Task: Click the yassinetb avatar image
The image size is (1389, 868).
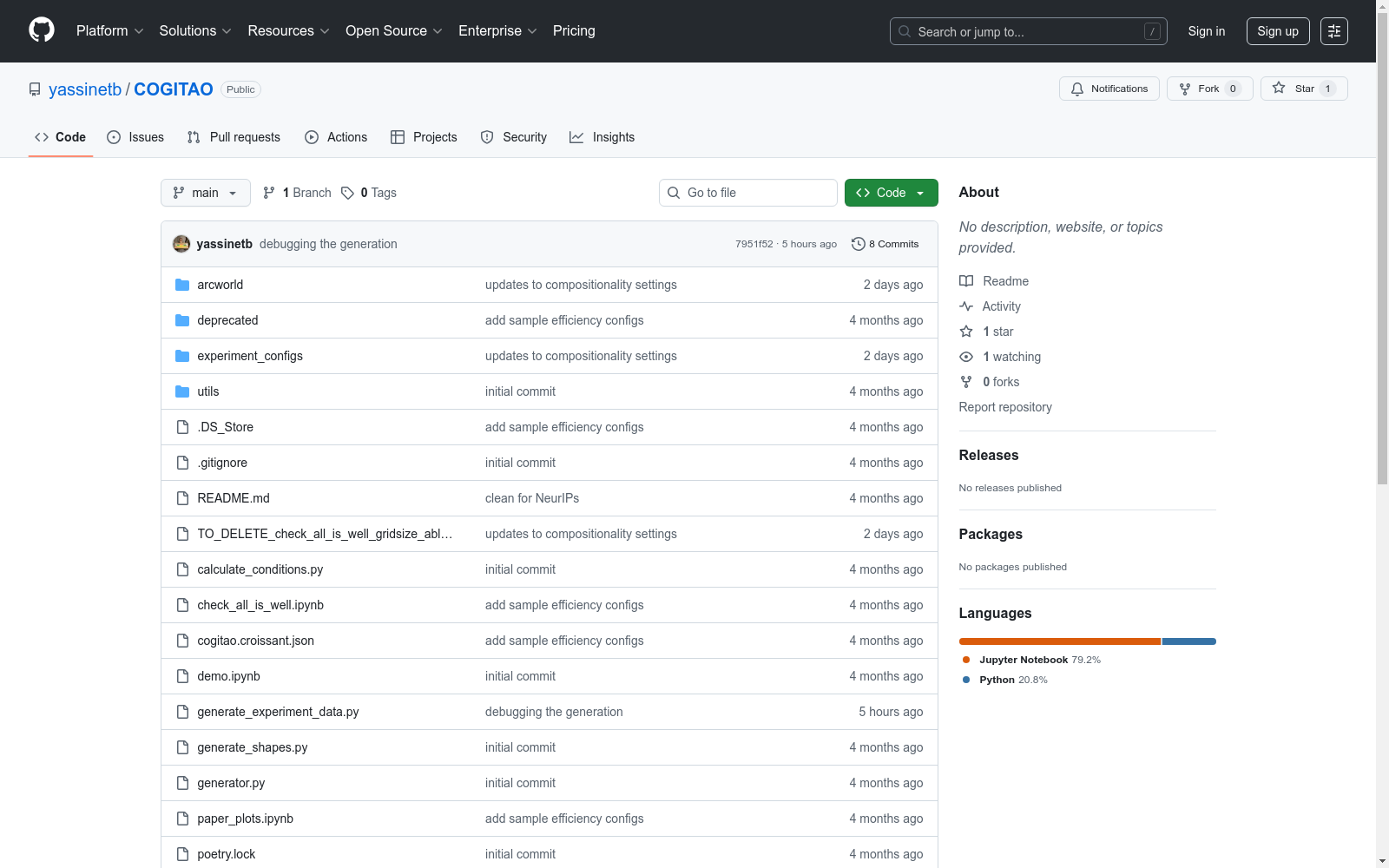Action: point(181,244)
